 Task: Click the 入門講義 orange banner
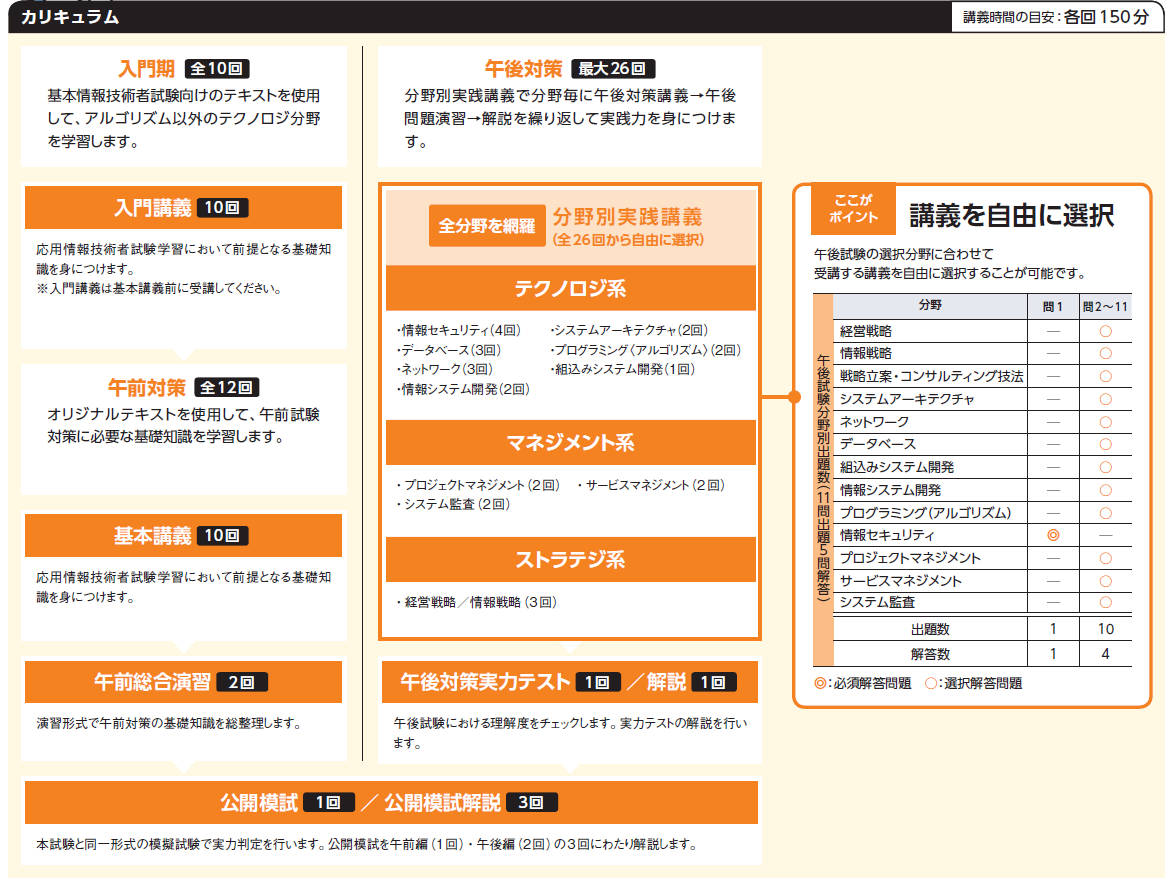(x=182, y=208)
